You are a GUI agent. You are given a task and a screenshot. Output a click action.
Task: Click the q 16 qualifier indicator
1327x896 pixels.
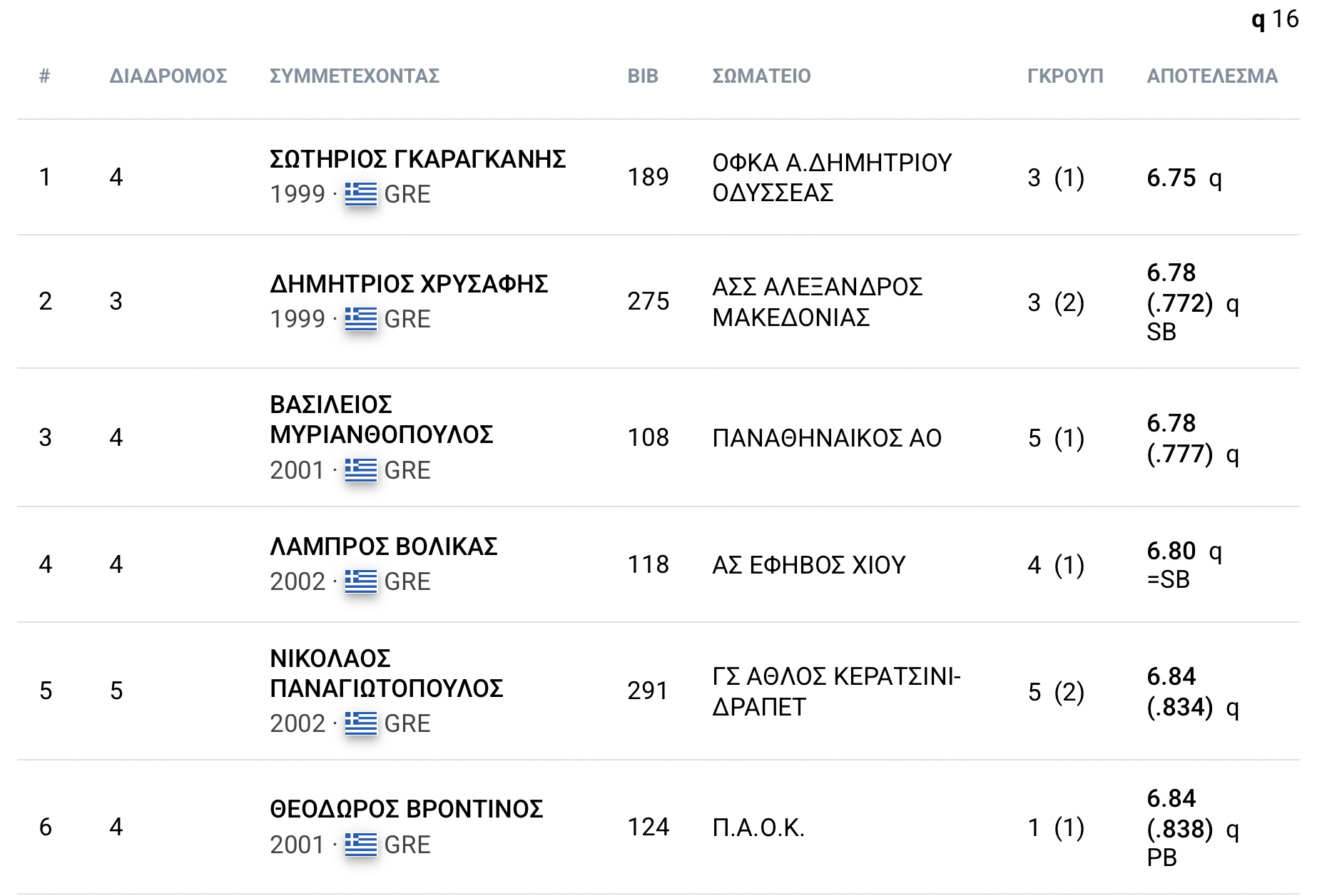(1275, 19)
